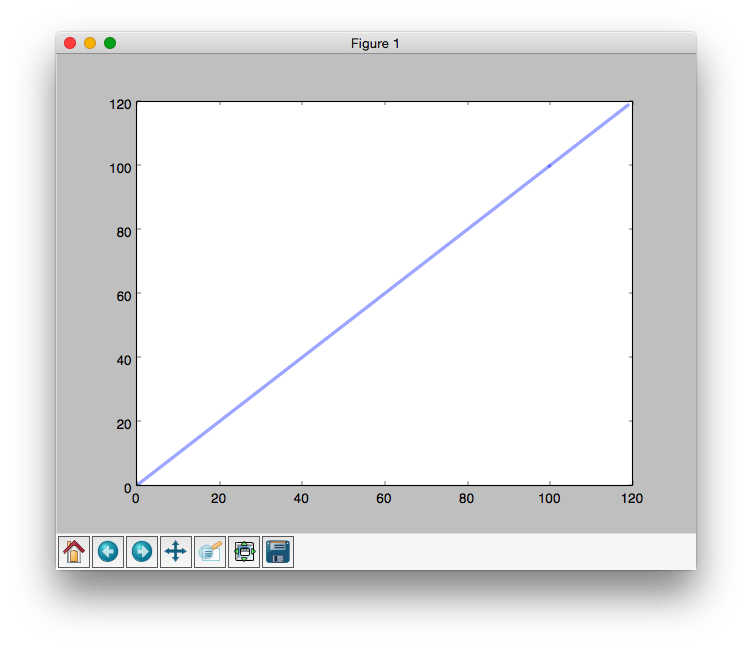Activate the Pan axes tool
The image size is (752, 650).
point(176,552)
